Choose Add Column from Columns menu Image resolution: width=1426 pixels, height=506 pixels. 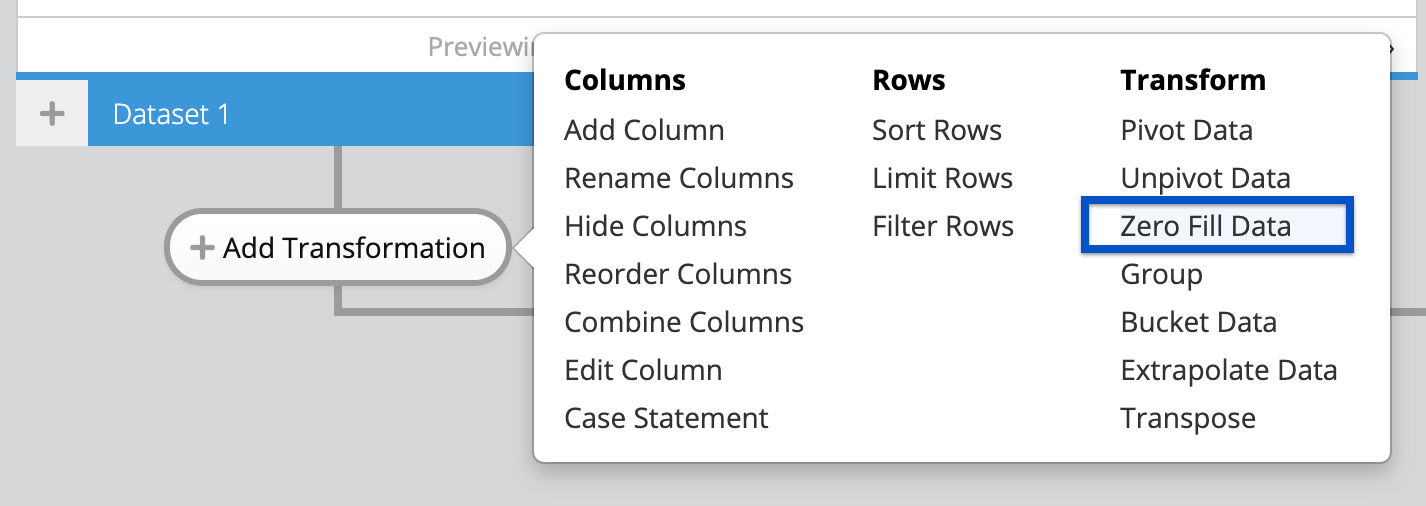(x=644, y=130)
